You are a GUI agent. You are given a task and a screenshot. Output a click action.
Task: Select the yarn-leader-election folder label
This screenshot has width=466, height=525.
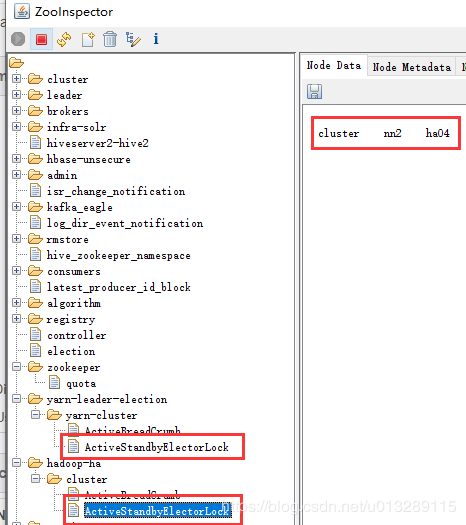pos(107,399)
